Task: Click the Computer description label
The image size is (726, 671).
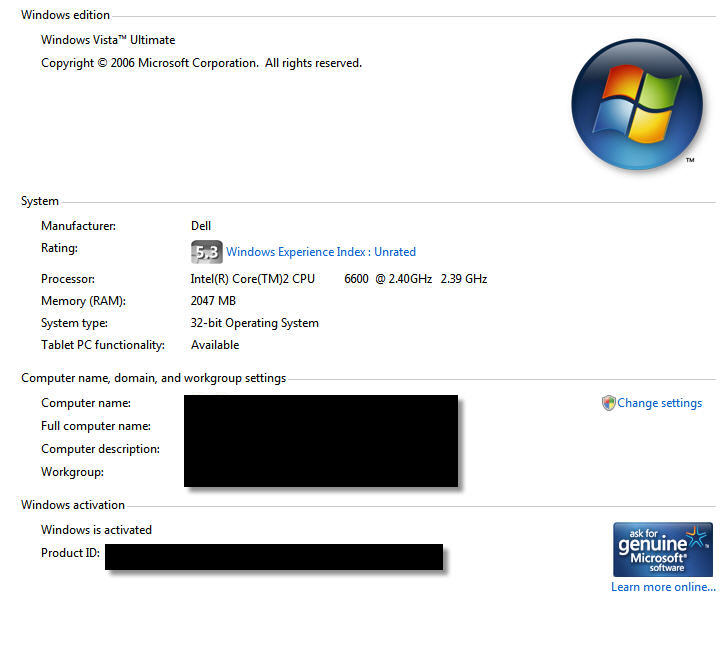Action: (100, 449)
